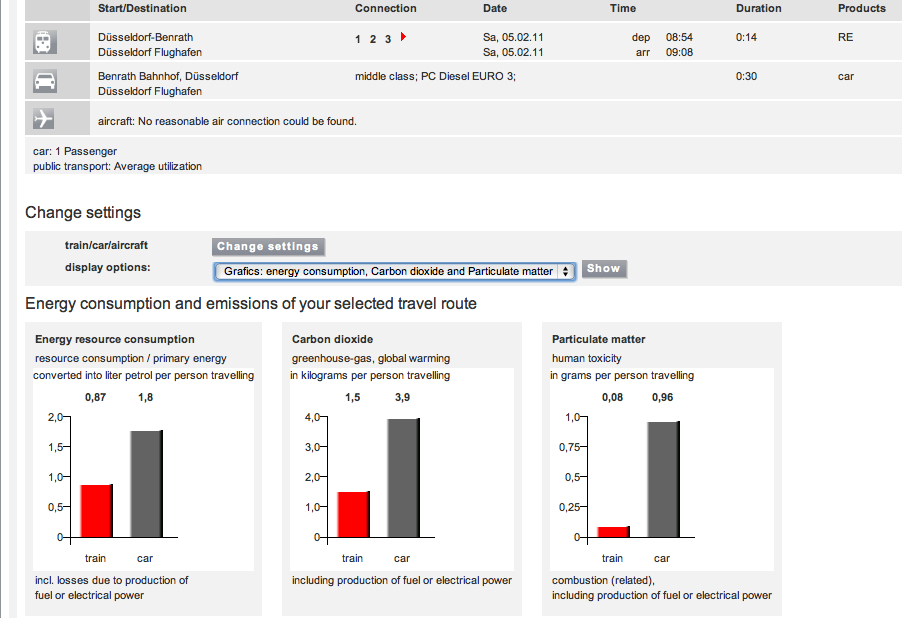Click red train bar in Energy resource chart
Image resolution: width=902 pixels, height=618 pixels.
pos(96,511)
